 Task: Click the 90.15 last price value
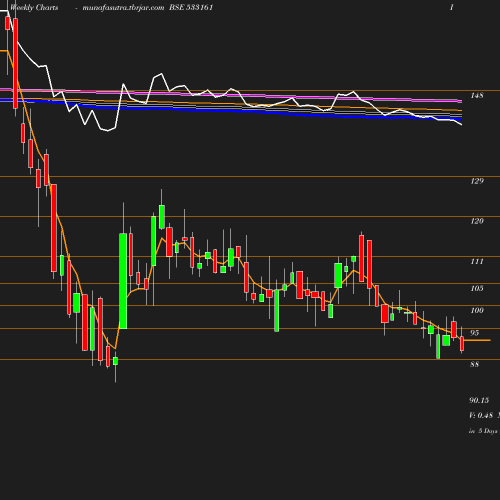(x=479, y=400)
